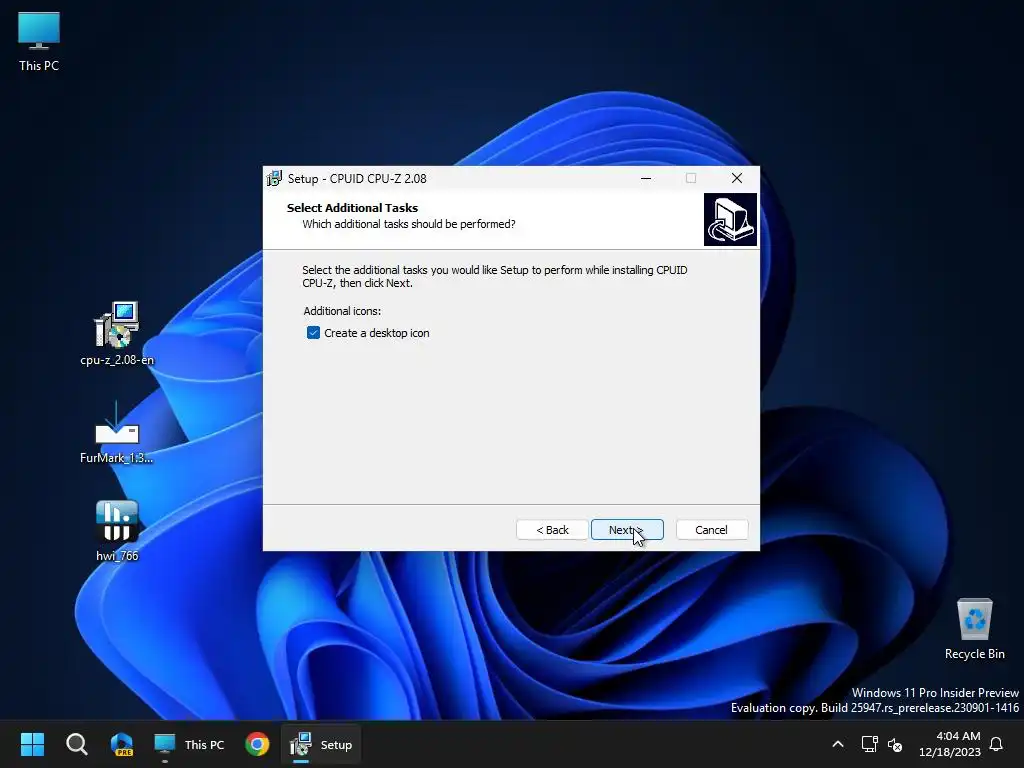Switch to This PC taskbar window
Viewport: 1024px width, 768px height.
[189, 744]
